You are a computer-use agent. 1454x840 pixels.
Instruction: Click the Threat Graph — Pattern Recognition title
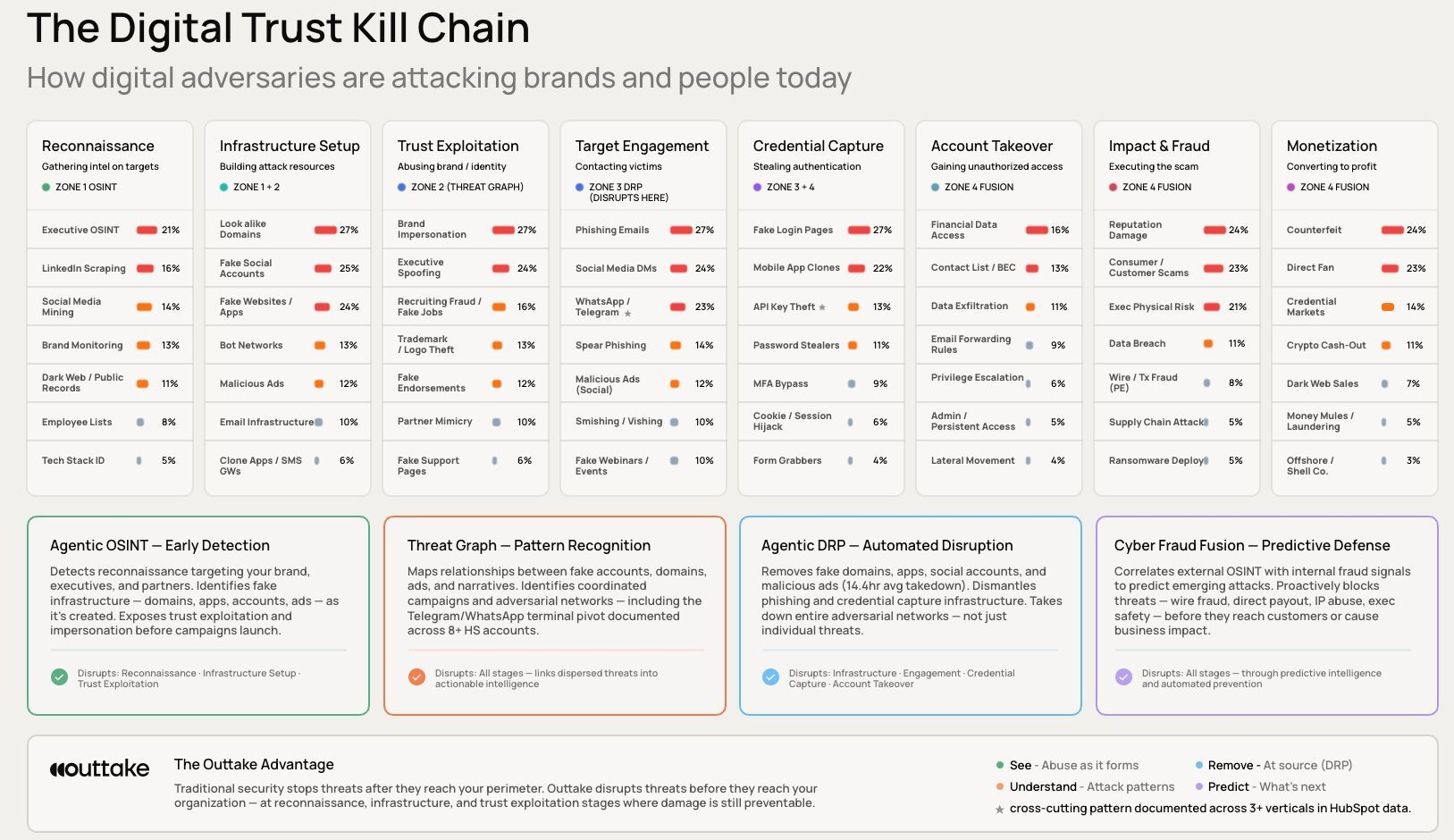(x=528, y=545)
